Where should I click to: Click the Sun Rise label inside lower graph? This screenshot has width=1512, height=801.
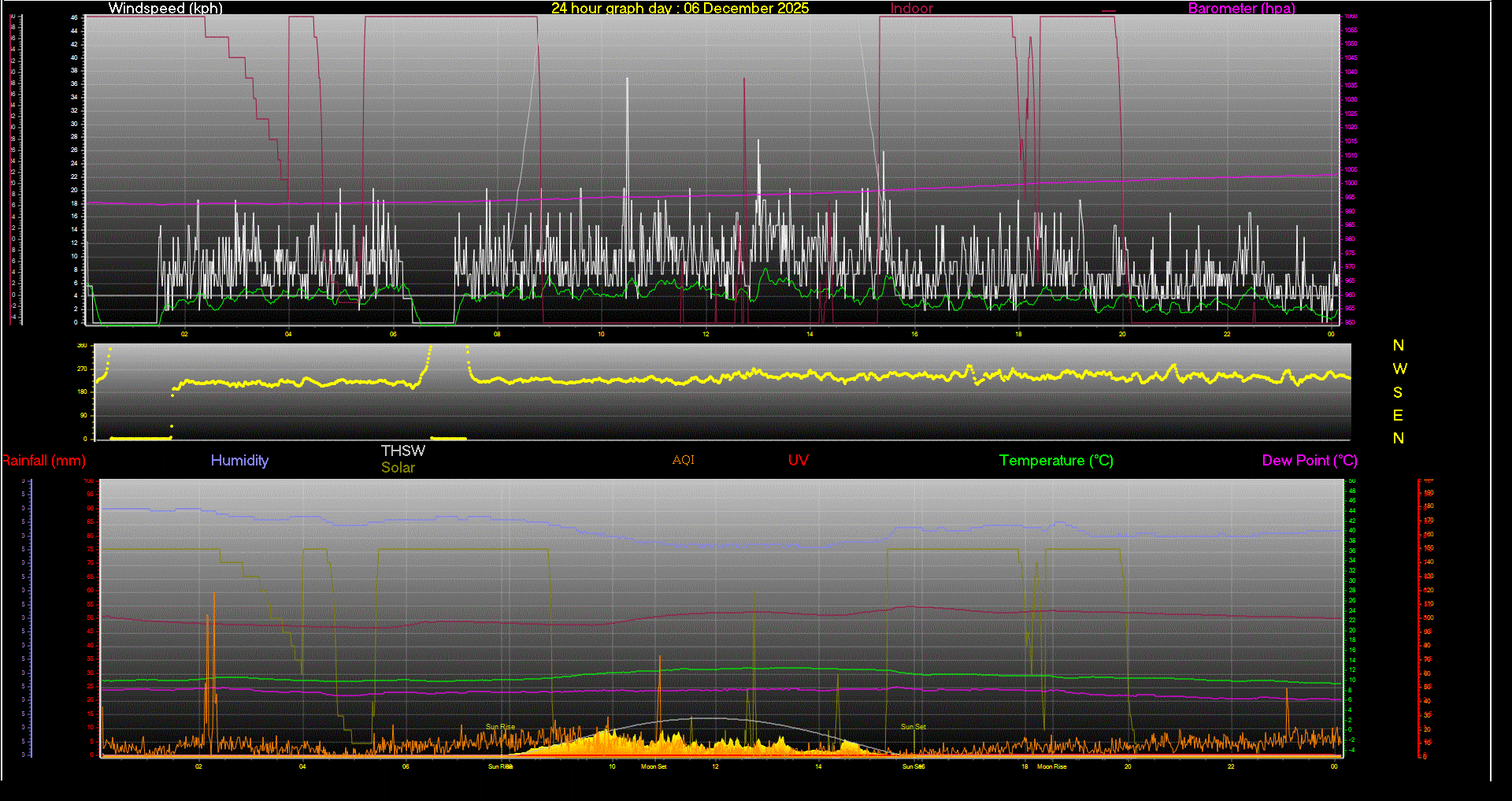coord(500,727)
